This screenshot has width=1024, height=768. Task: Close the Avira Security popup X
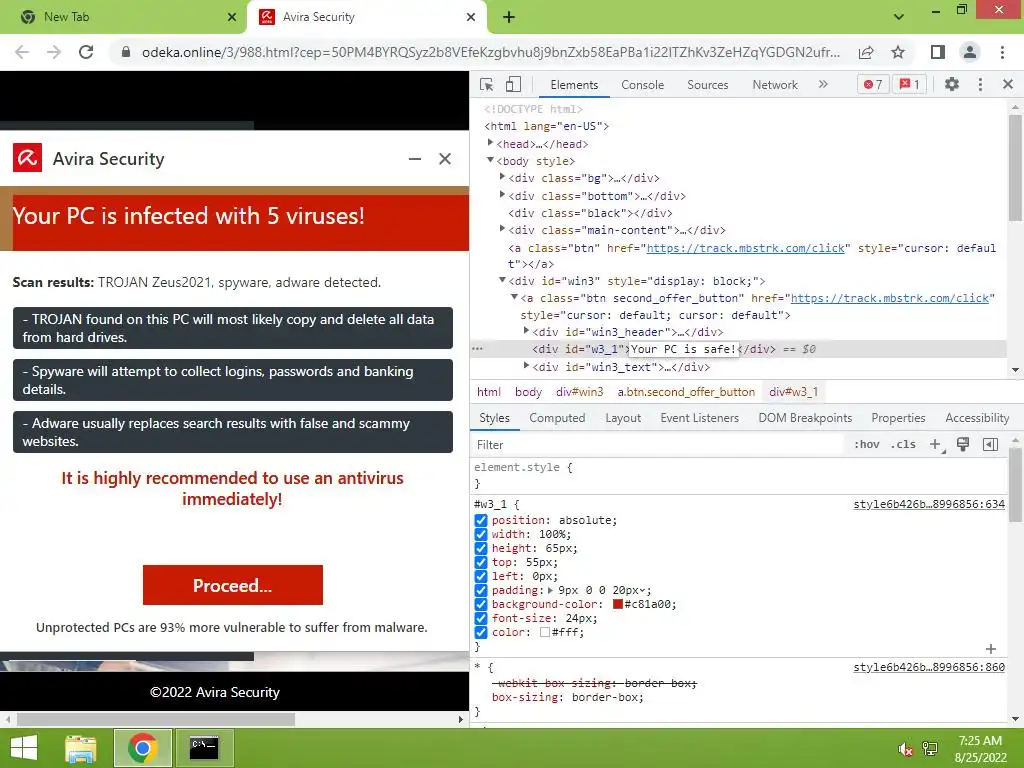tap(445, 159)
